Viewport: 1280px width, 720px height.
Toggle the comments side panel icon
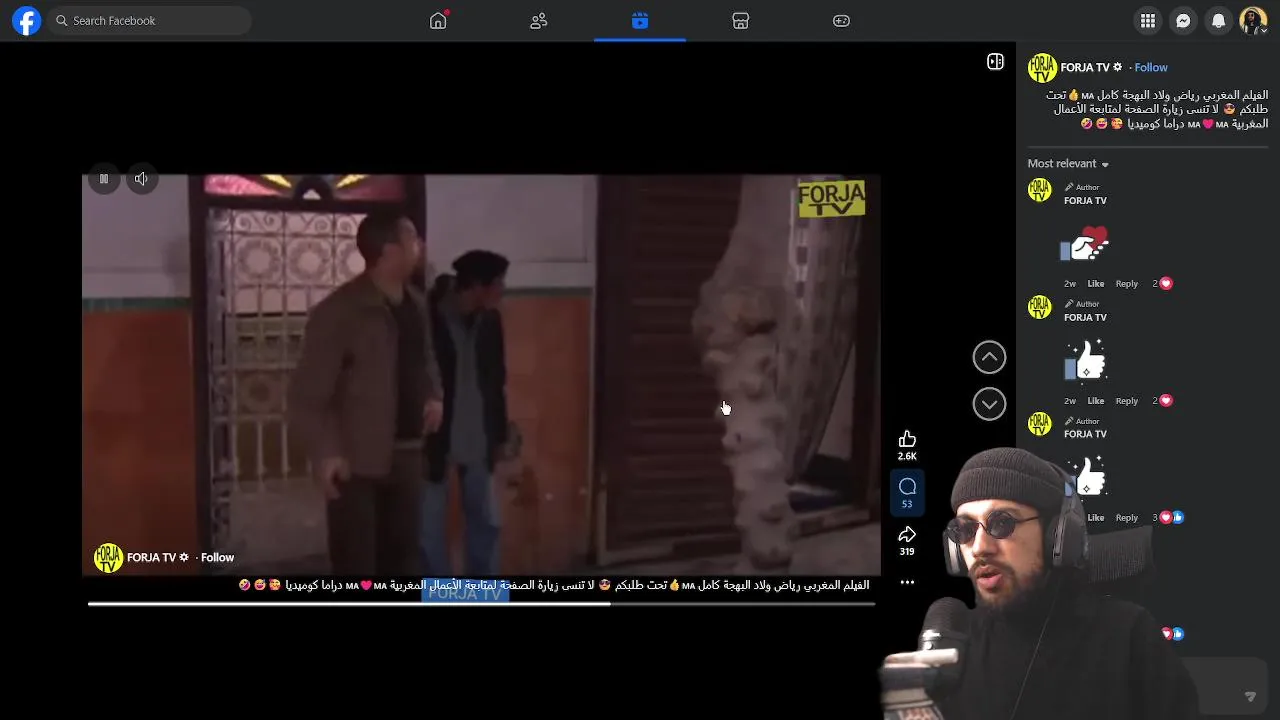(x=995, y=62)
